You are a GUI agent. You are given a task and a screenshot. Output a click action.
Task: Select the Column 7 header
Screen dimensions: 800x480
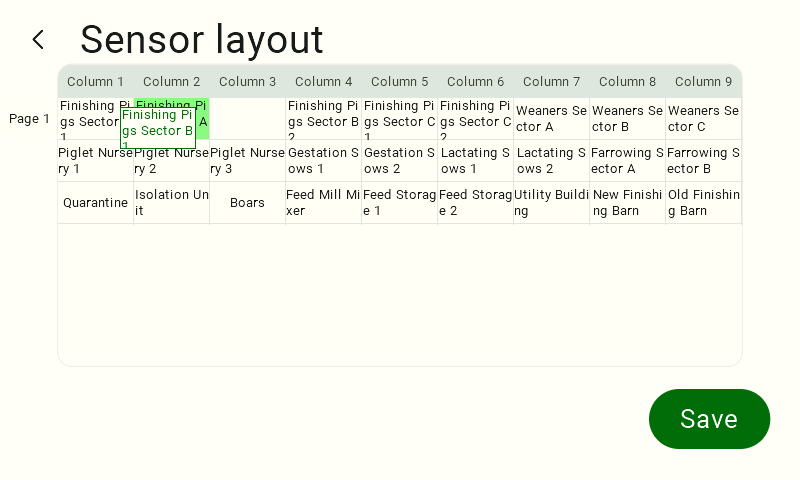pos(552,82)
